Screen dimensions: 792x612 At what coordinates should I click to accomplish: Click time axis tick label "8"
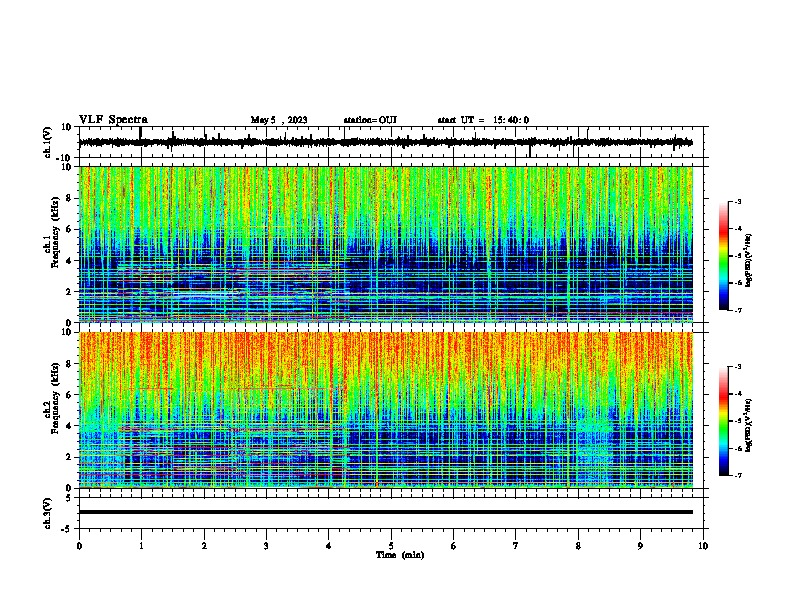578,546
